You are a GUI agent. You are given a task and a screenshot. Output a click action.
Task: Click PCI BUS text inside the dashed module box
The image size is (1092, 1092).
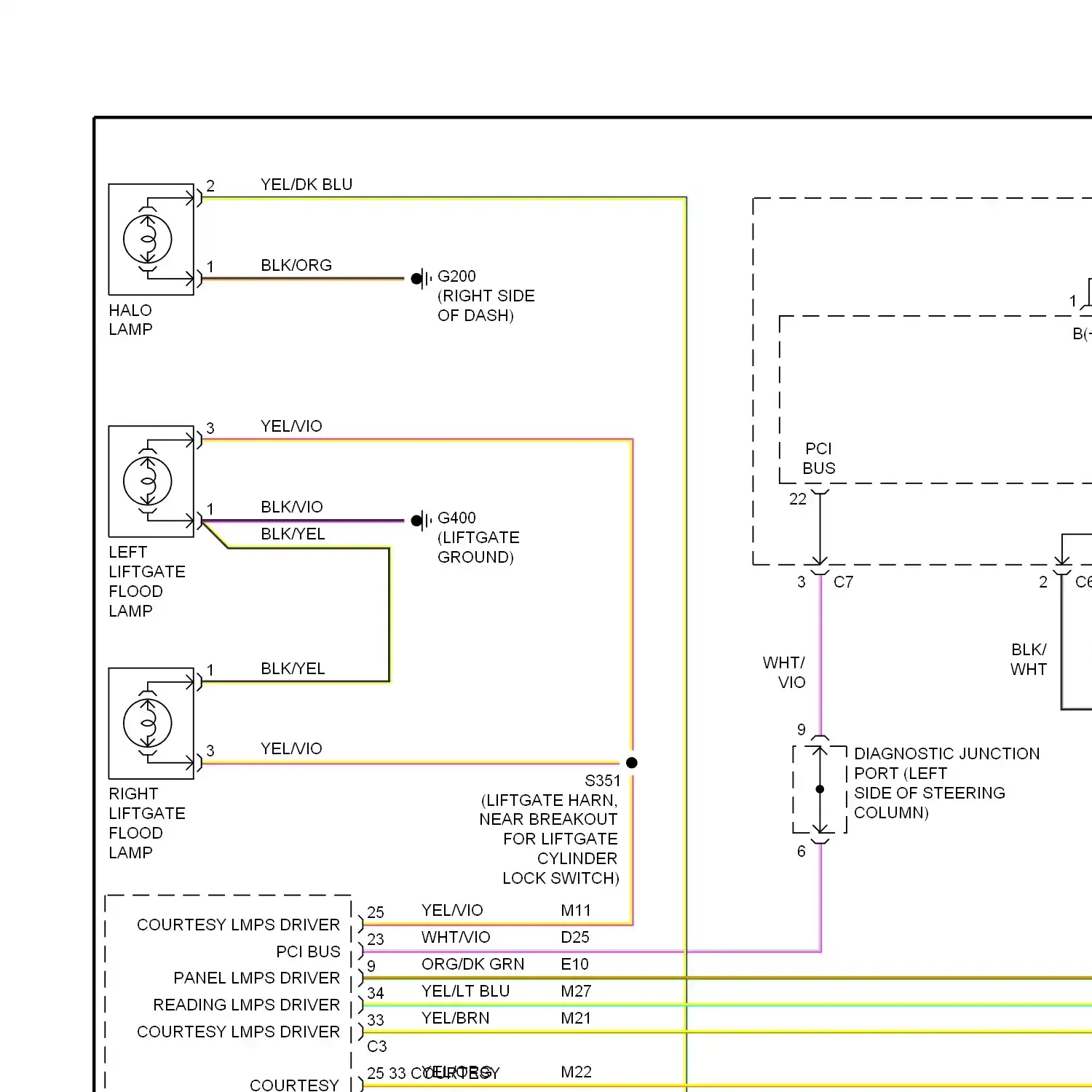pyautogui.click(x=819, y=459)
